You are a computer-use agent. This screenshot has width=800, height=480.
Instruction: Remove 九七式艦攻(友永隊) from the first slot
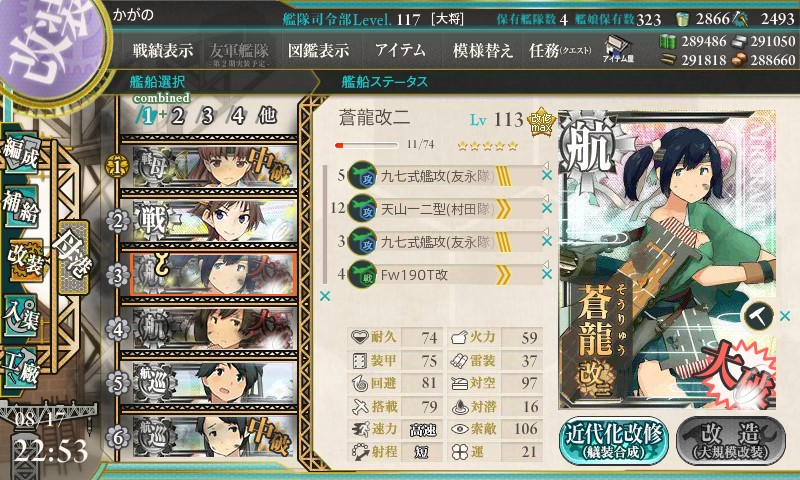coord(547,175)
